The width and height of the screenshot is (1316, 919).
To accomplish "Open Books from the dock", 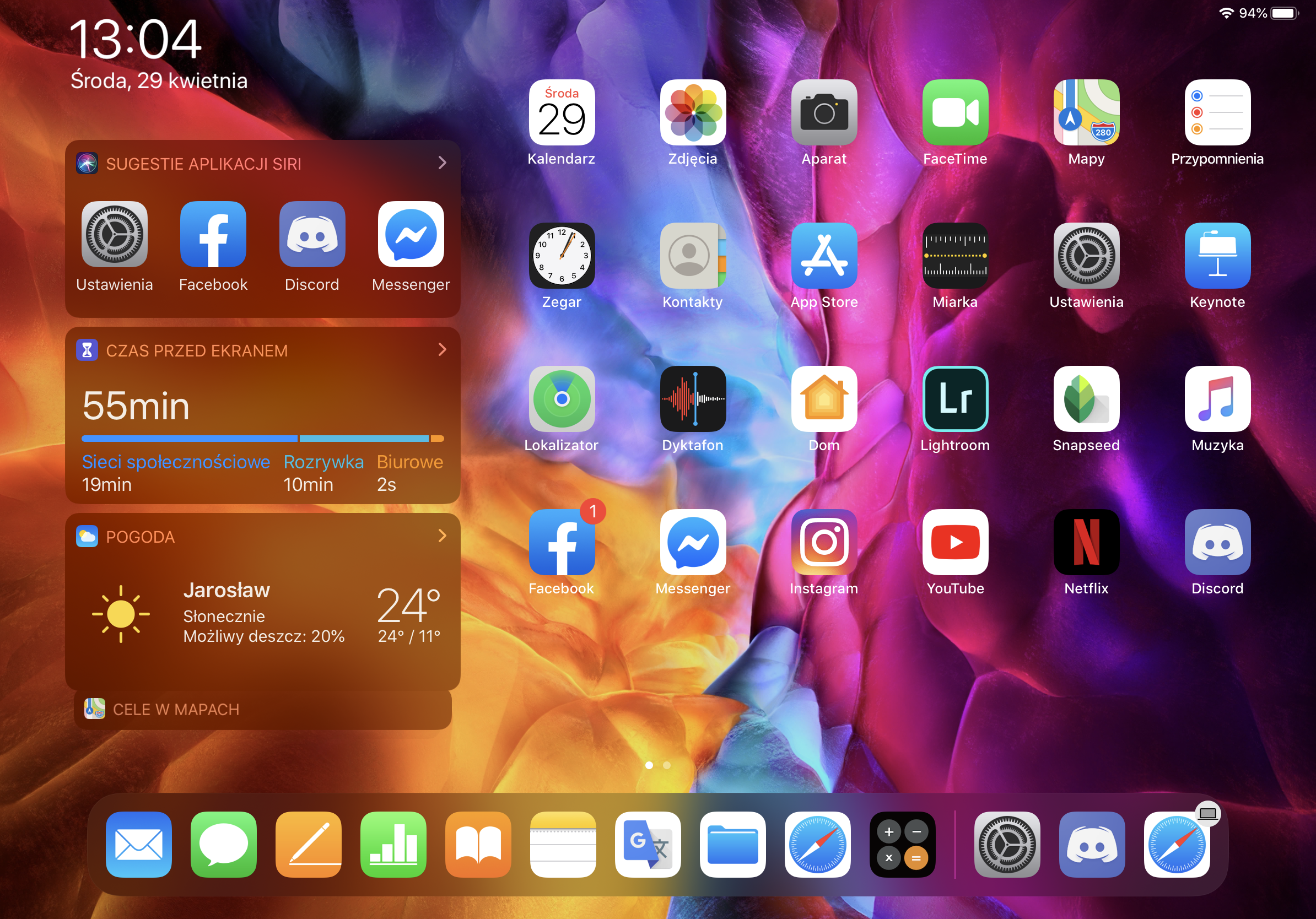I will click(478, 845).
